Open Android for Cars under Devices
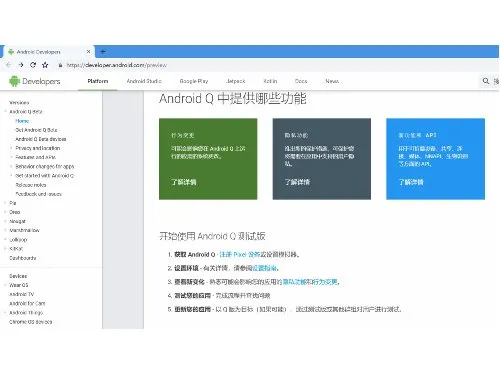Image resolution: width=500 pixels, height=375 pixels. (27, 303)
